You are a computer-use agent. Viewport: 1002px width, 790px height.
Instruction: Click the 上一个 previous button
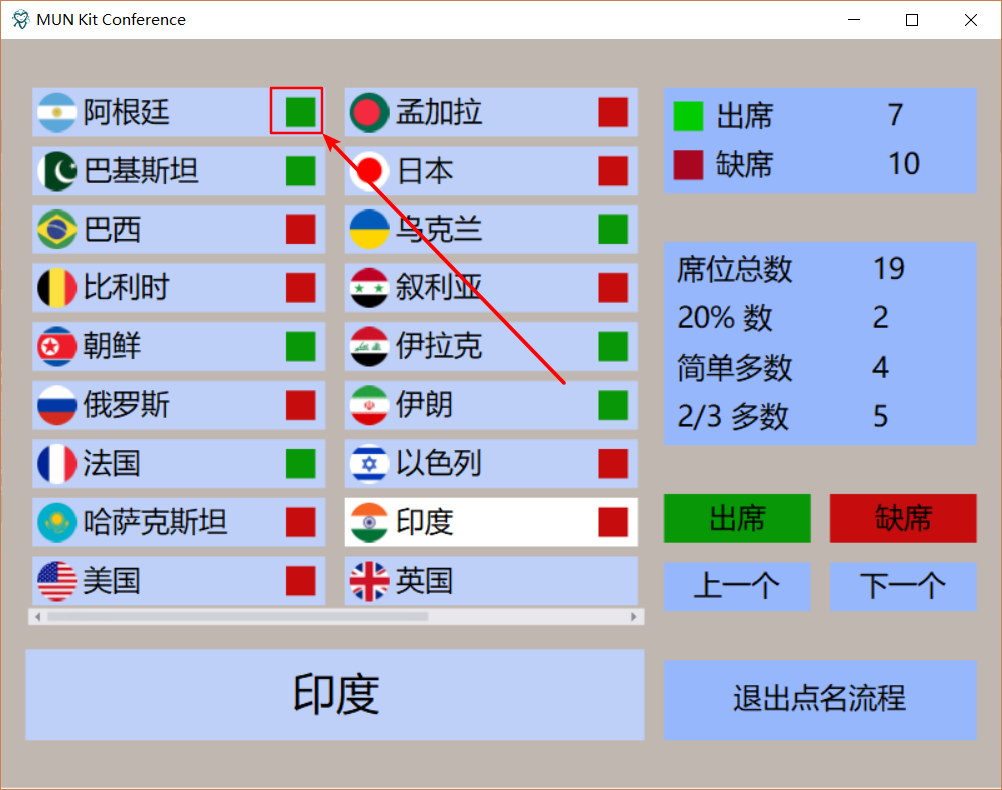[737, 587]
